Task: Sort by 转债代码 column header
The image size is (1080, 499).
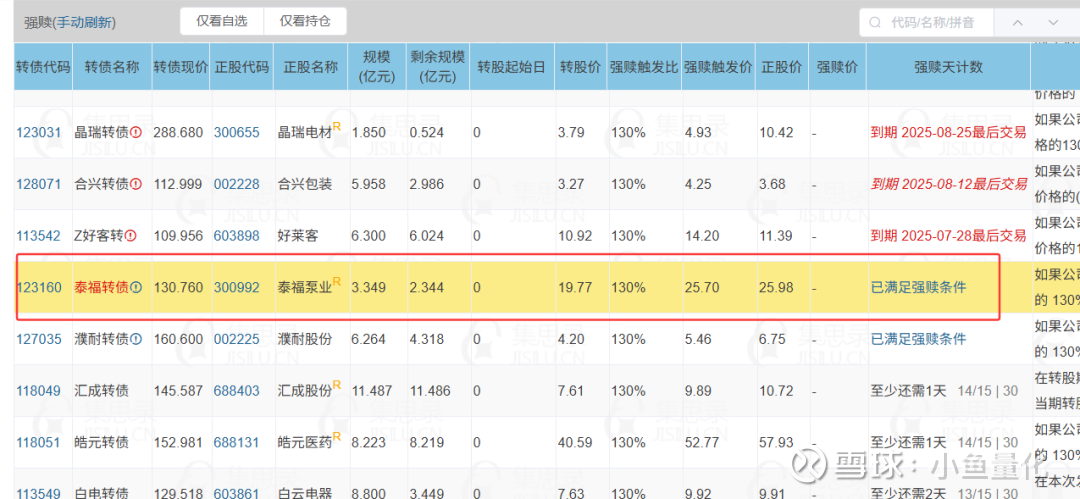Action: [43, 68]
